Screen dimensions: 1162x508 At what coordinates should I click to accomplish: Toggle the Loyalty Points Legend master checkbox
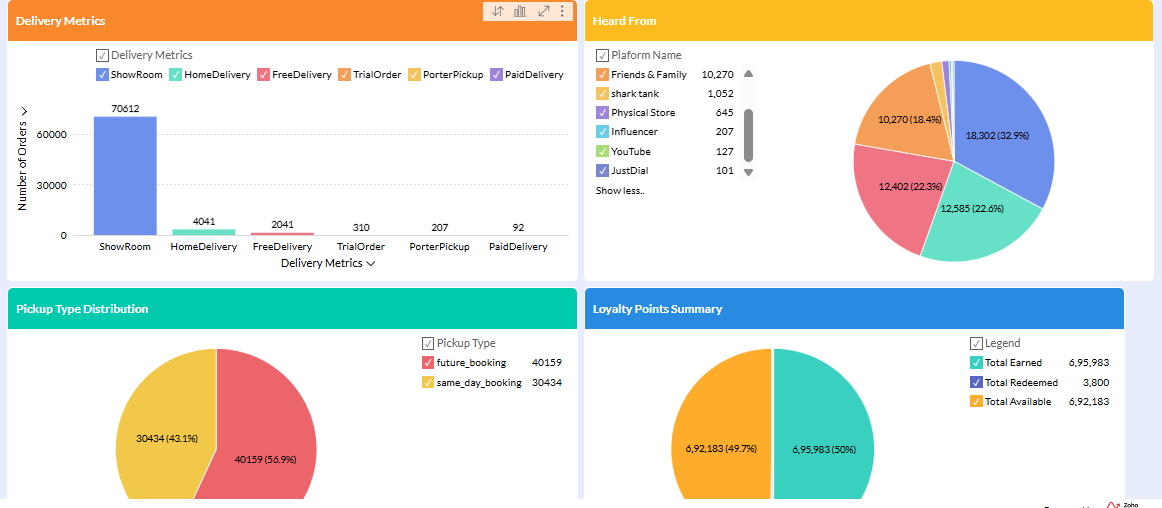click(x=976, y=343)
